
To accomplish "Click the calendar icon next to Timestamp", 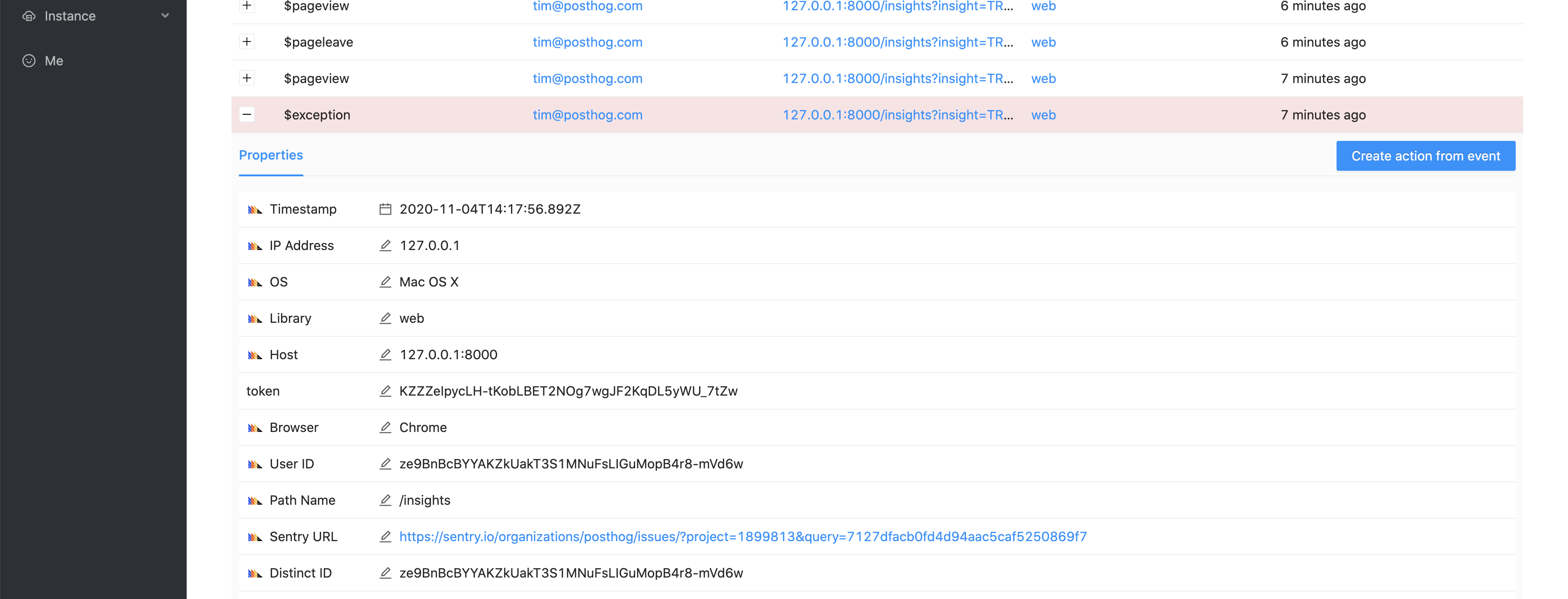I will pos(386,208).
